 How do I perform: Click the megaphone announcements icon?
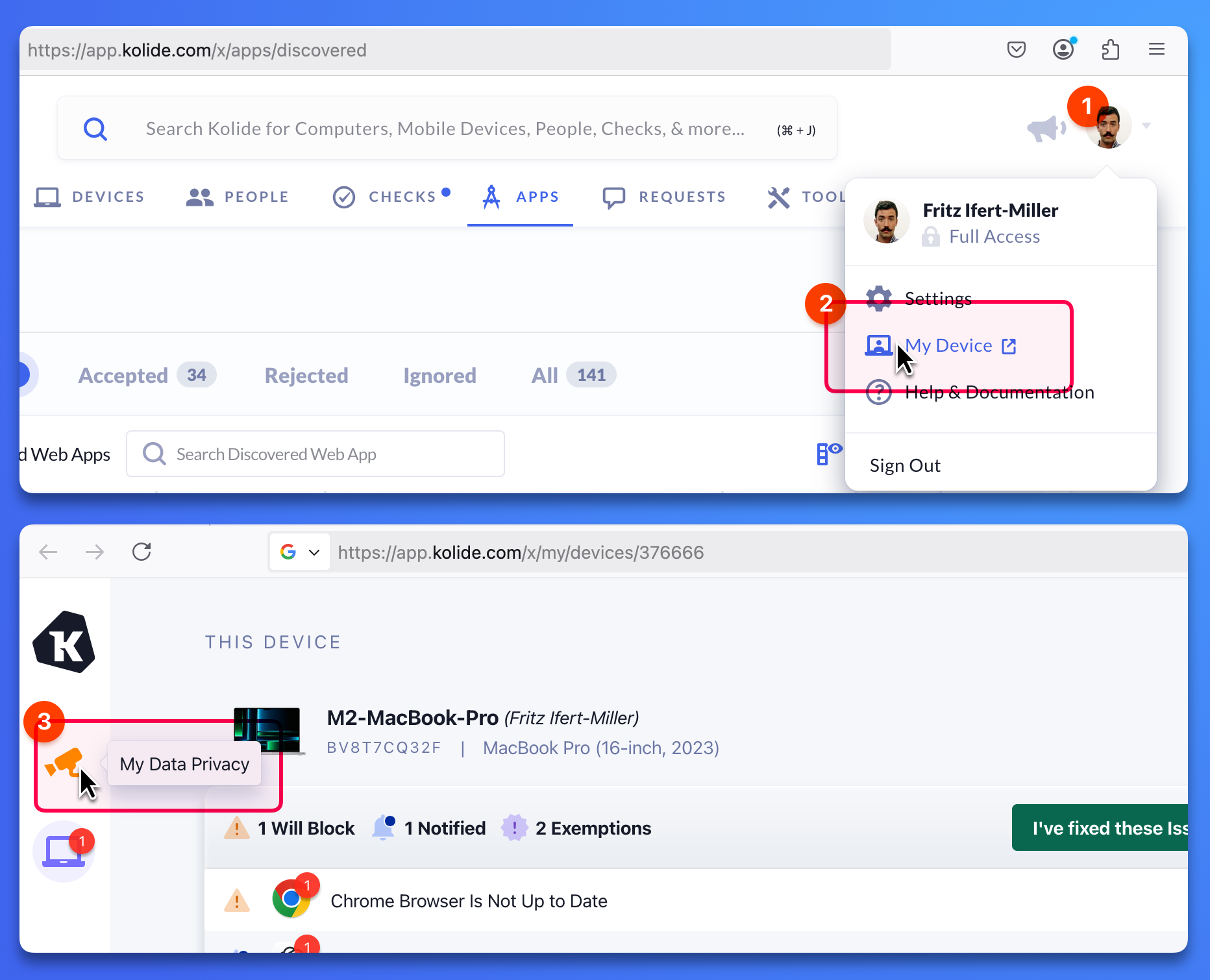click(1044, 128)
